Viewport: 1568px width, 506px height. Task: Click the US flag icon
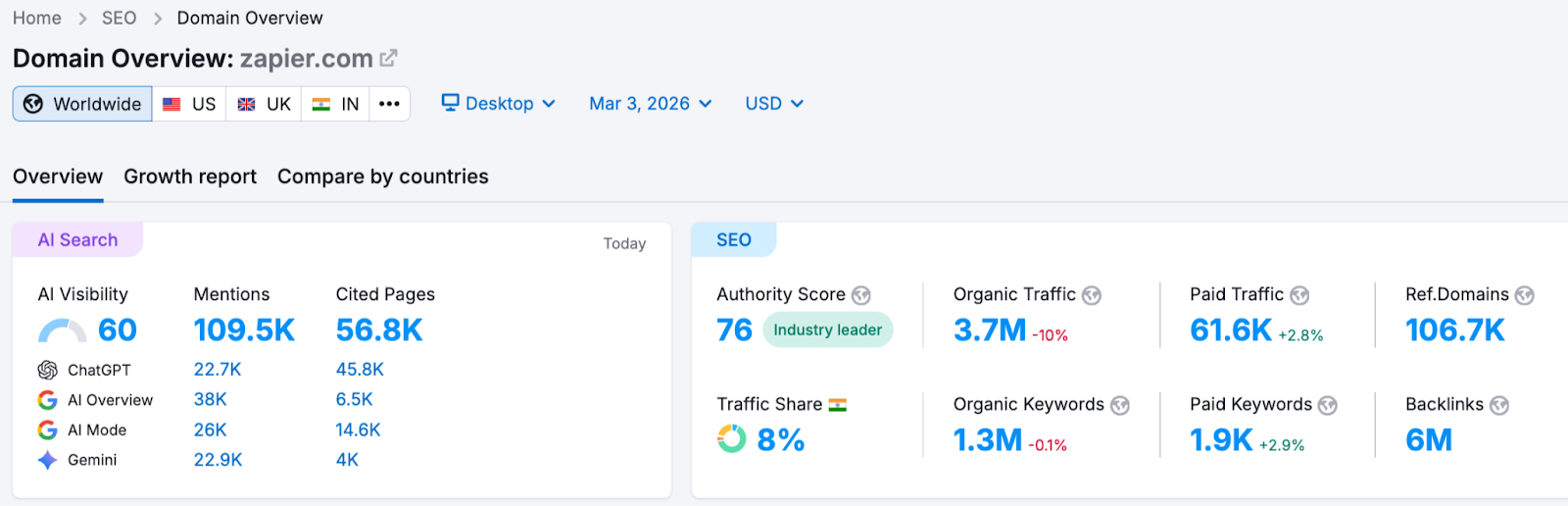pyautogui.click(x=171, y=104)
